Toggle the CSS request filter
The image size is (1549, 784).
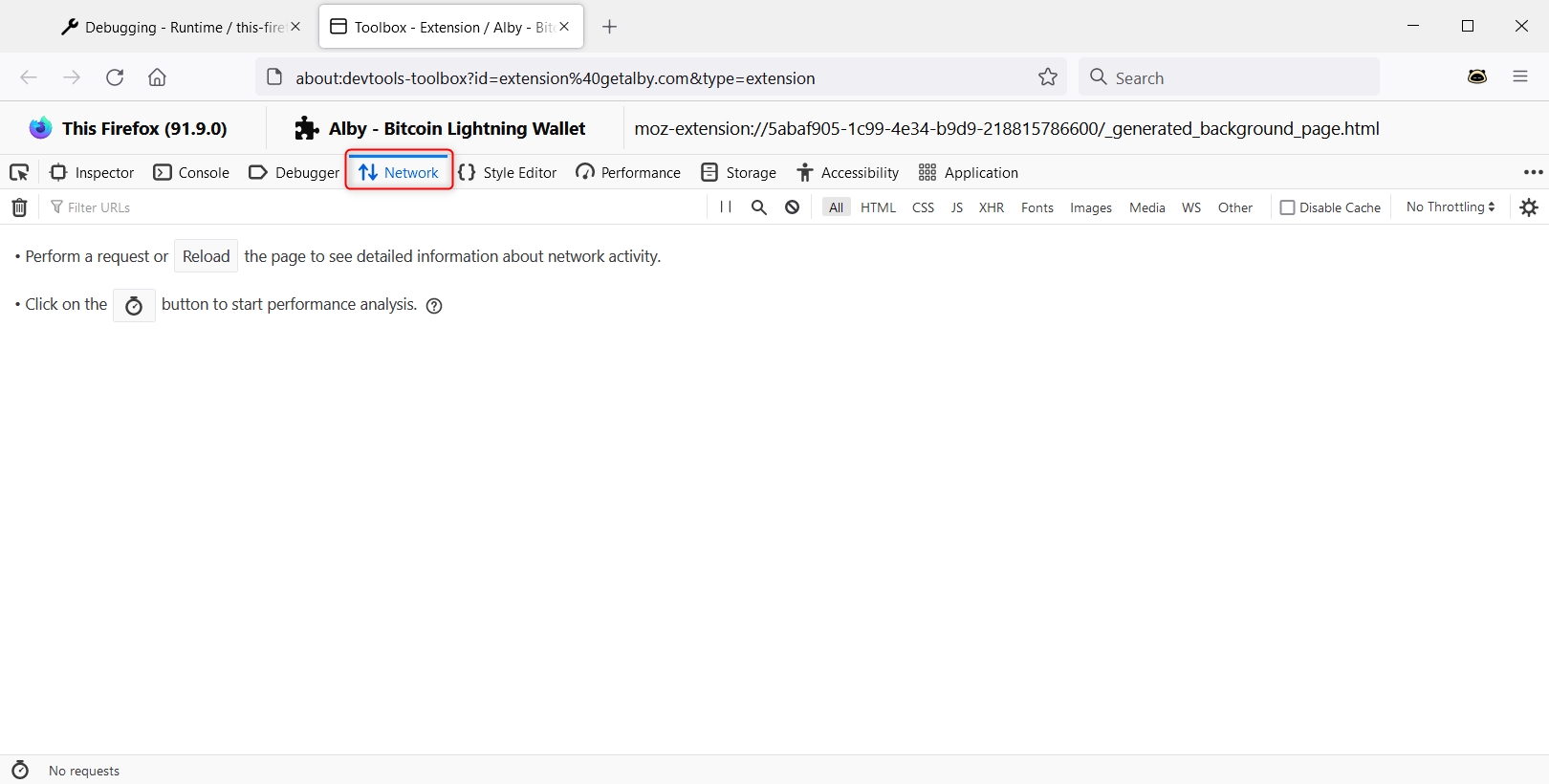click(923, 207)
